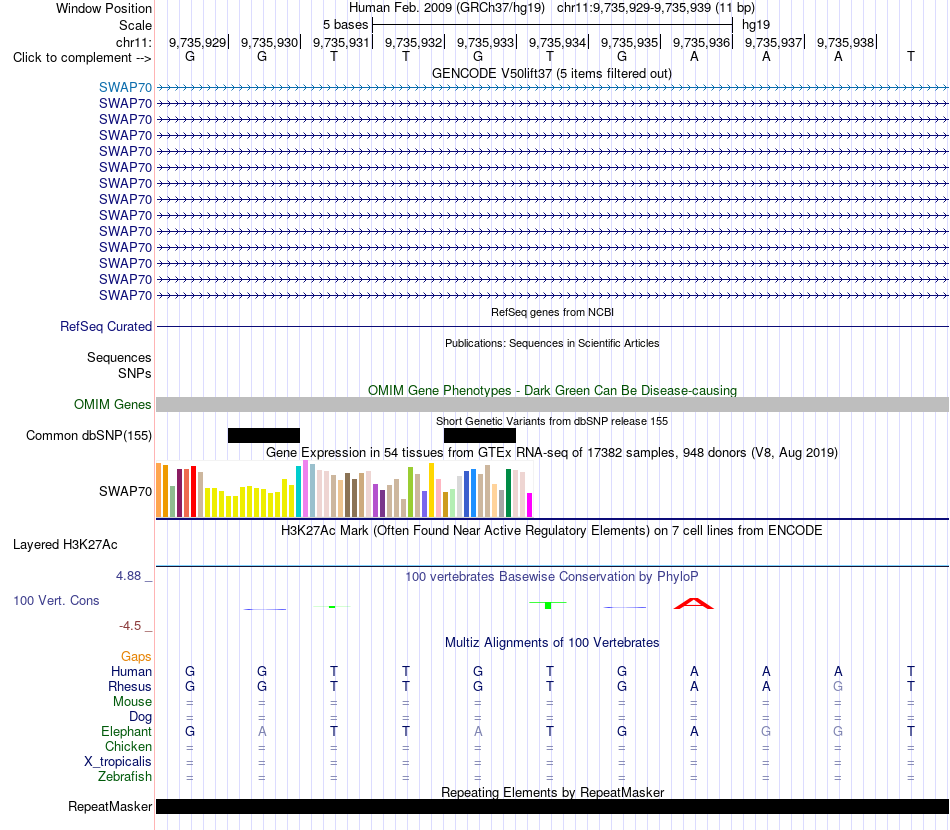
Task: Select the Window Position label
Action: click(104, 8)
